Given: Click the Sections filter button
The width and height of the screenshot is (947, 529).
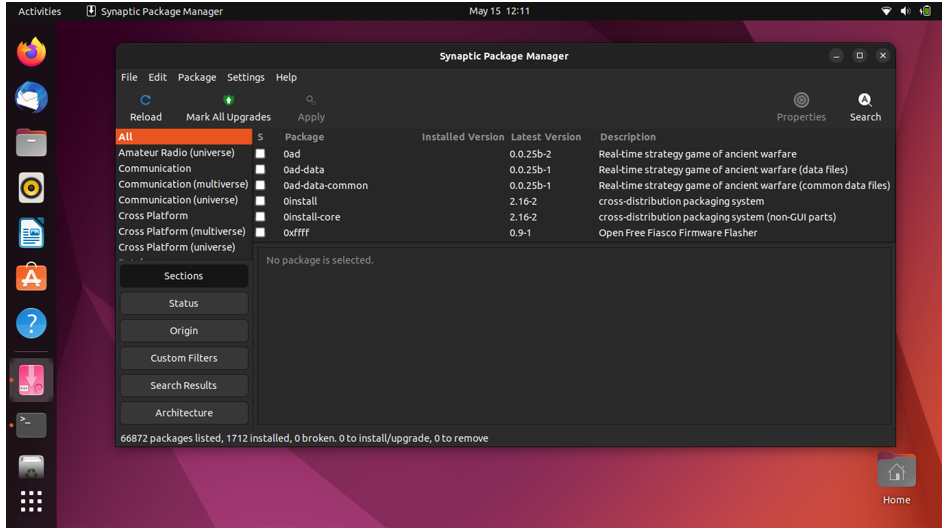Looking at the screenshot, I should tap(184, 276).
